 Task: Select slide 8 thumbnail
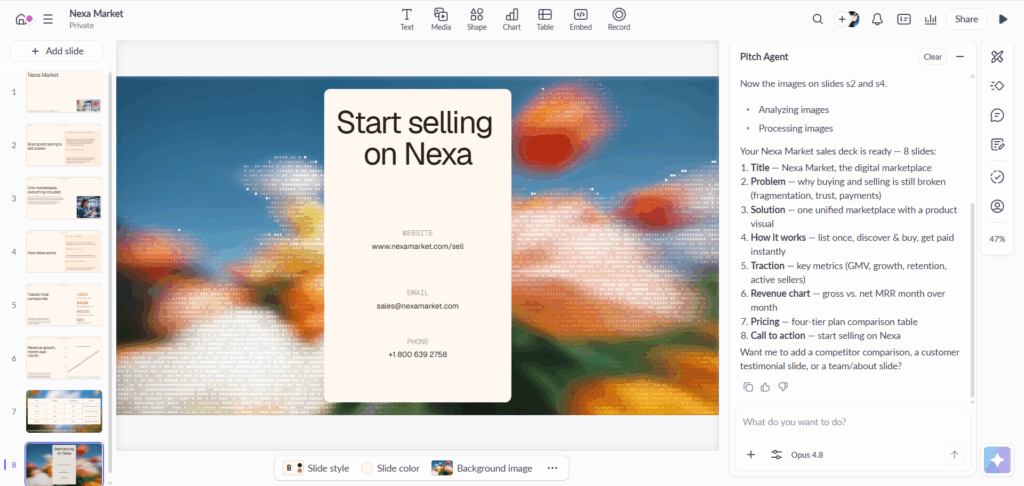coord(64,464)
